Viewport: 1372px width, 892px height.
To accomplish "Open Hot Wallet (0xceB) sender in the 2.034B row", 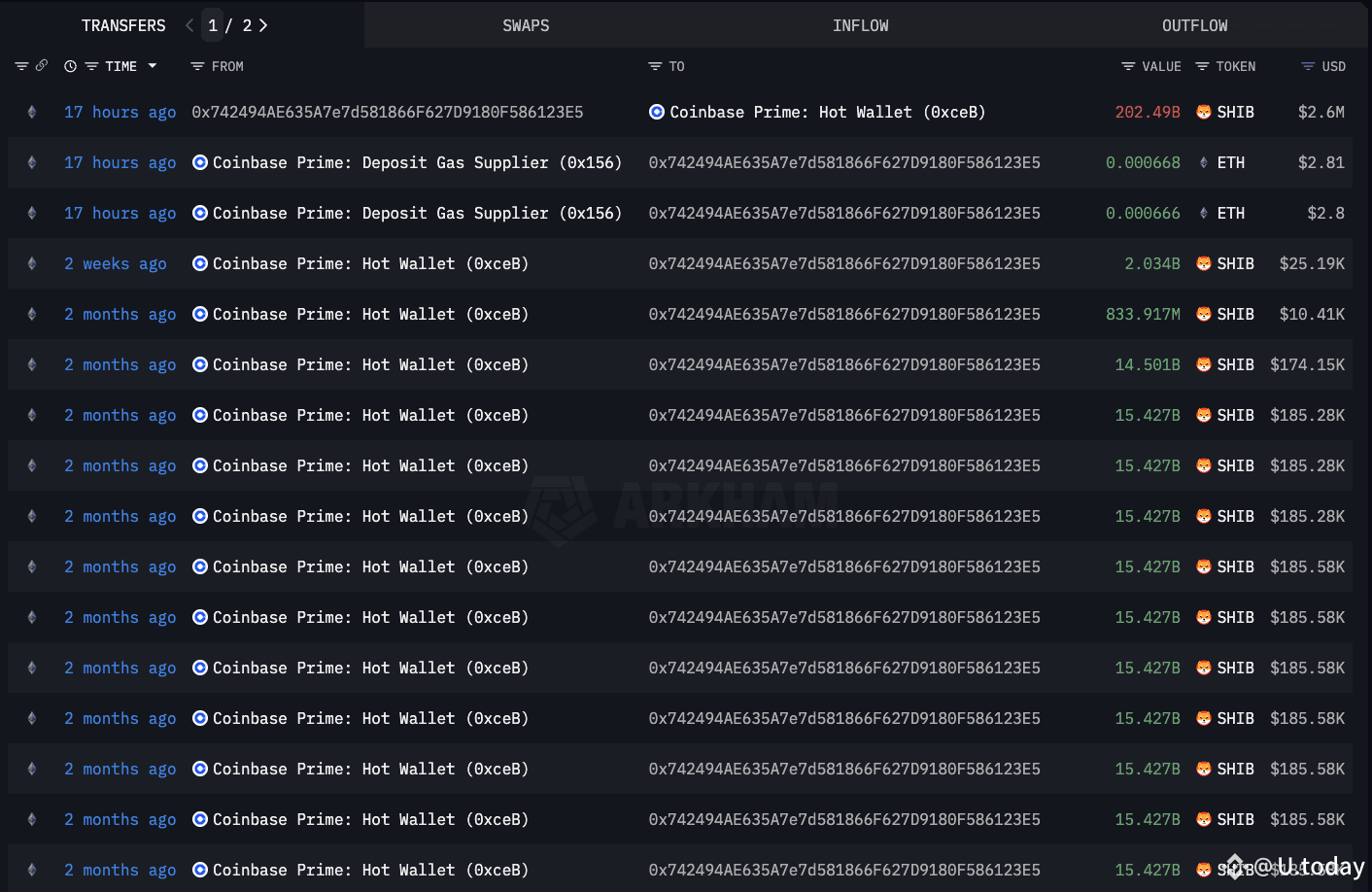I will tap(371, 263).
